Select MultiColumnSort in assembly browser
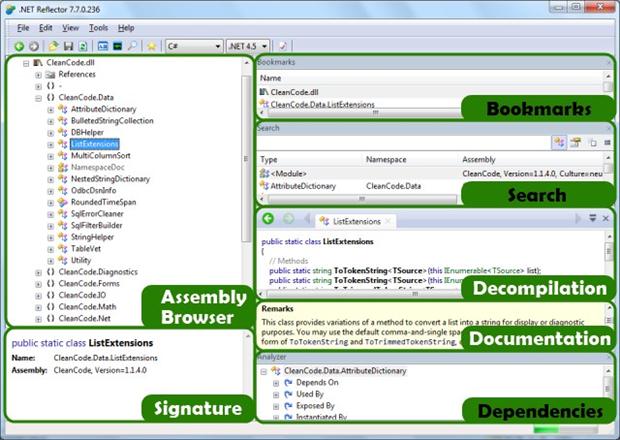Viewport: 620px width, 440px height. tap(101, 155)
